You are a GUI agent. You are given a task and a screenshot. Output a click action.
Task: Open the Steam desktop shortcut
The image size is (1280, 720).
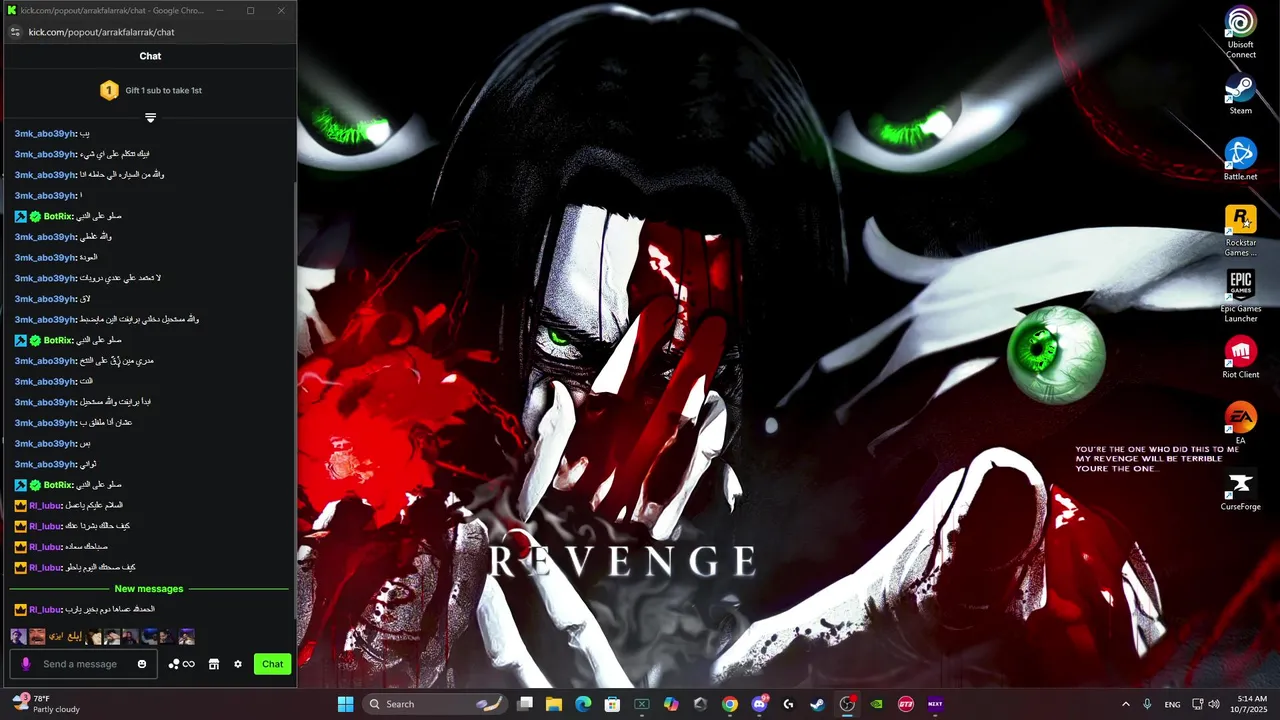tap(1241, 95)
